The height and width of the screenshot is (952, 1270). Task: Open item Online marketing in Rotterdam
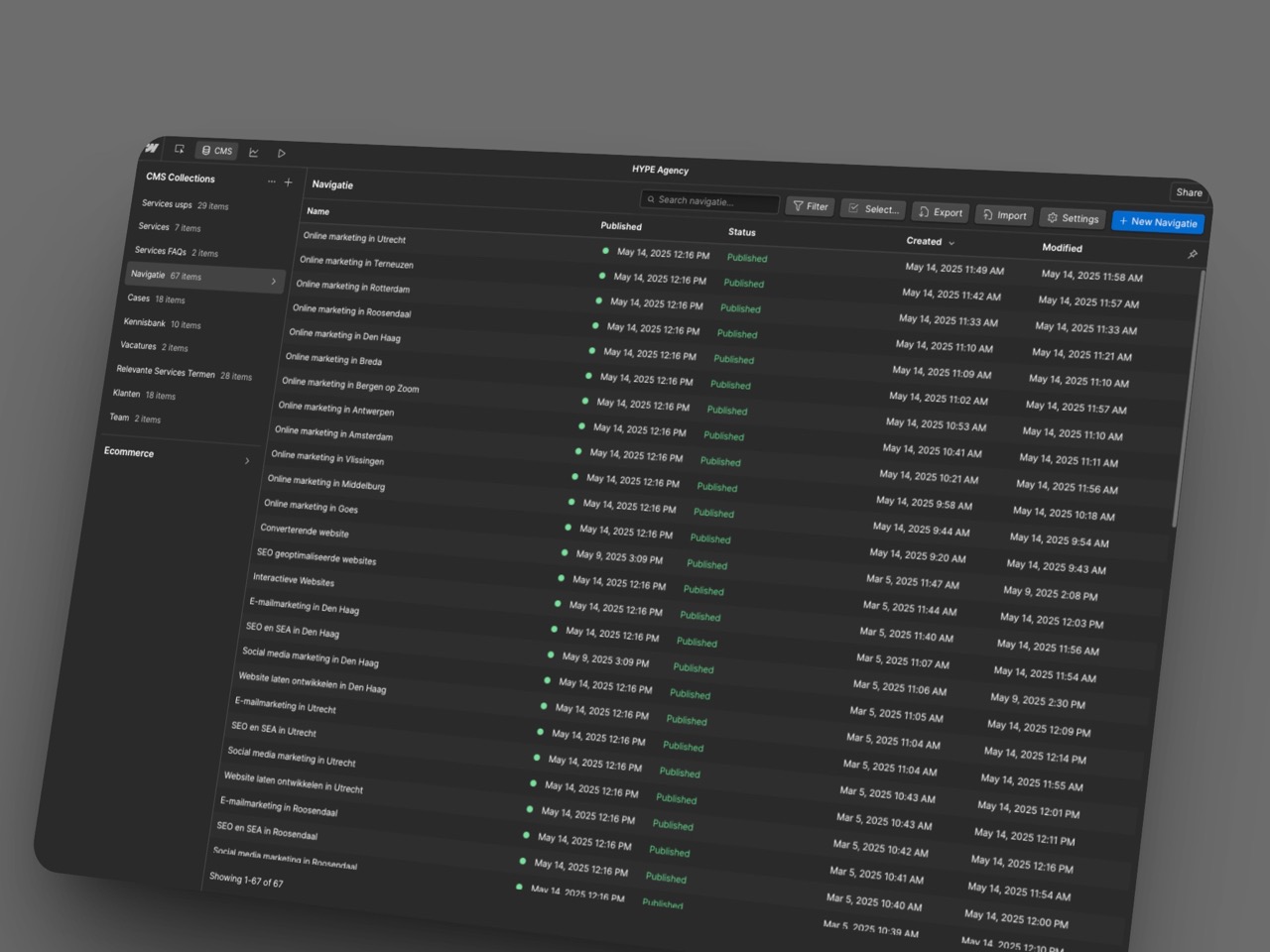point(352,287)
